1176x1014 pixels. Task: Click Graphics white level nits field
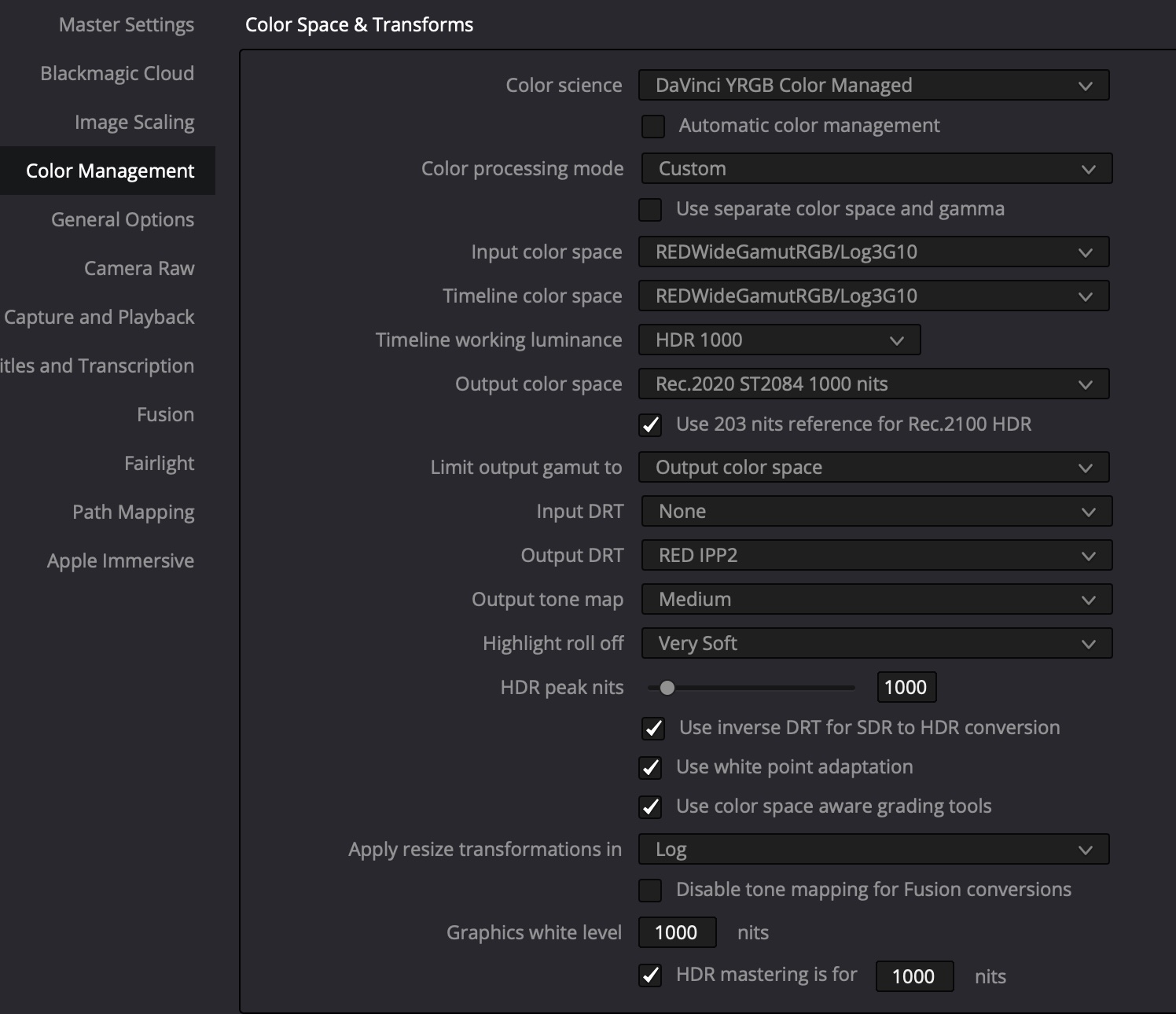(x=677, y=932)
